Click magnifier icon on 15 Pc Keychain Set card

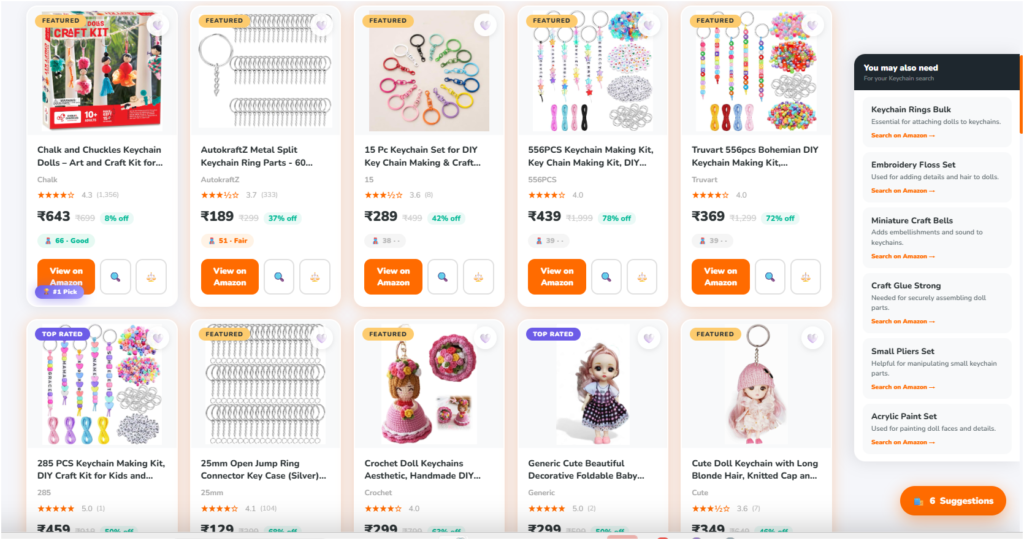pos(442,277)
